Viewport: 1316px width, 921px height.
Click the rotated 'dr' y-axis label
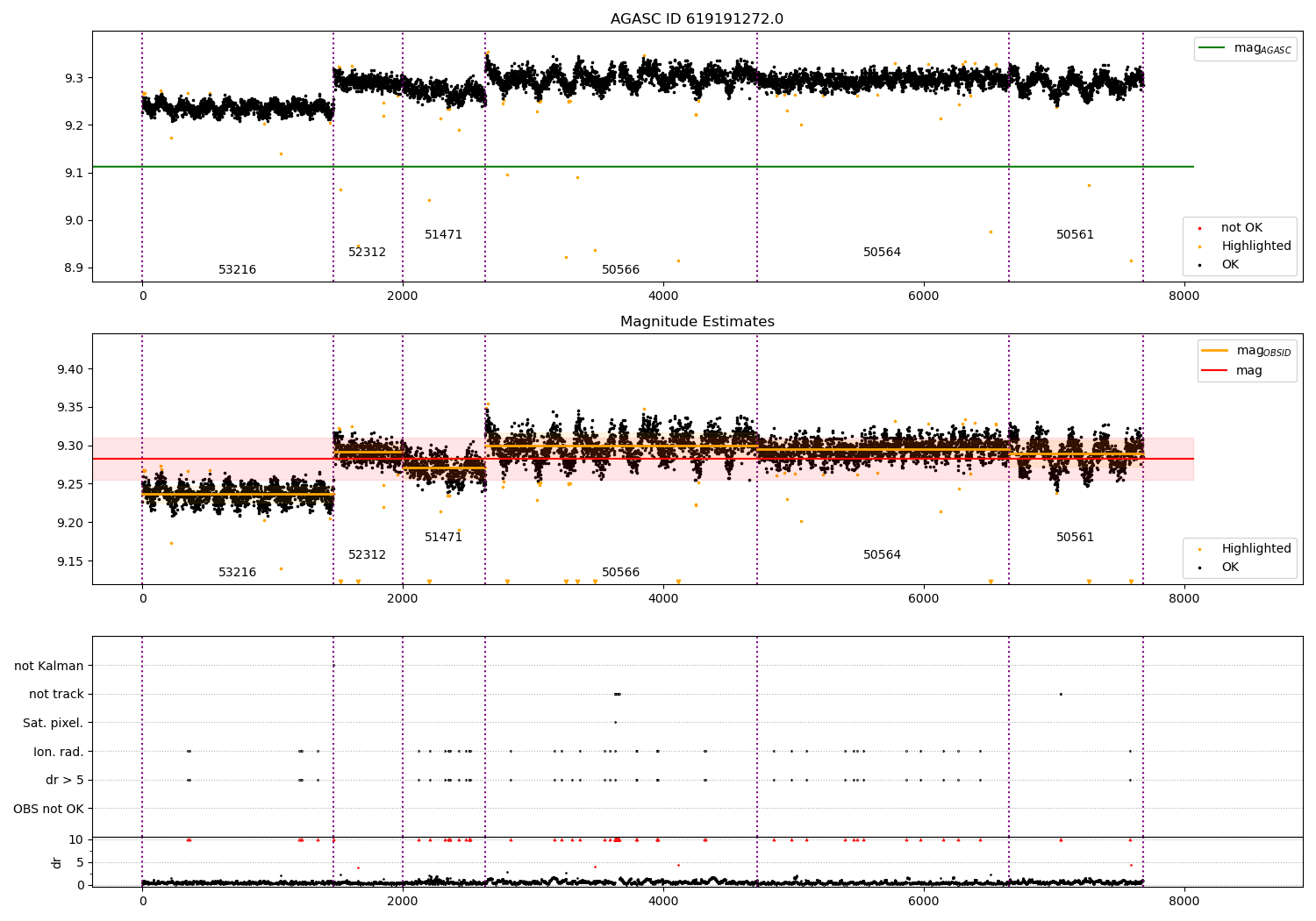click(57, 862)
